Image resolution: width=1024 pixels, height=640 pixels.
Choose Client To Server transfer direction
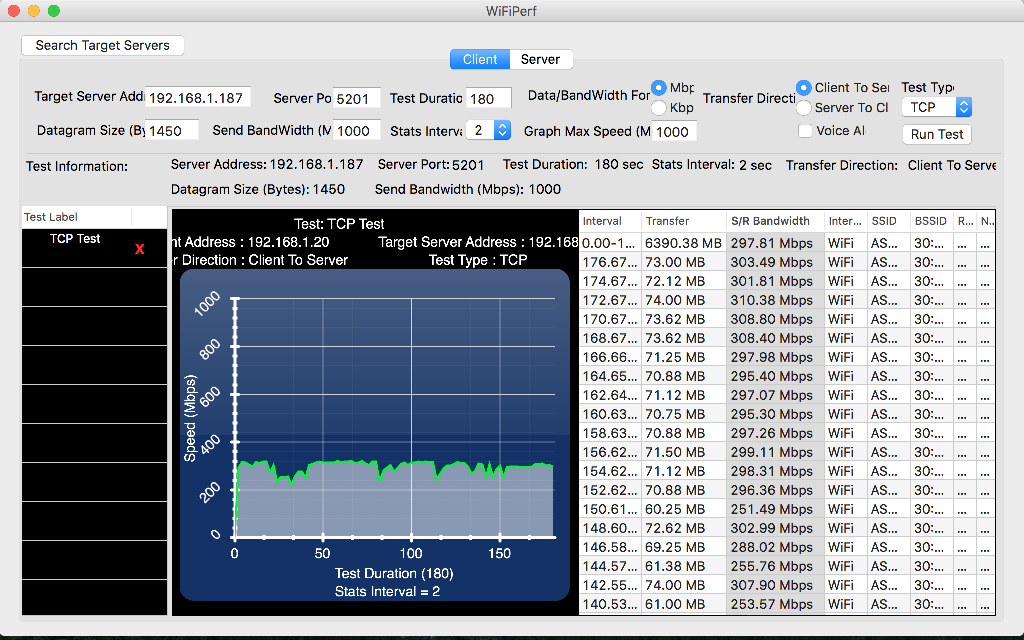coord(804,88)
